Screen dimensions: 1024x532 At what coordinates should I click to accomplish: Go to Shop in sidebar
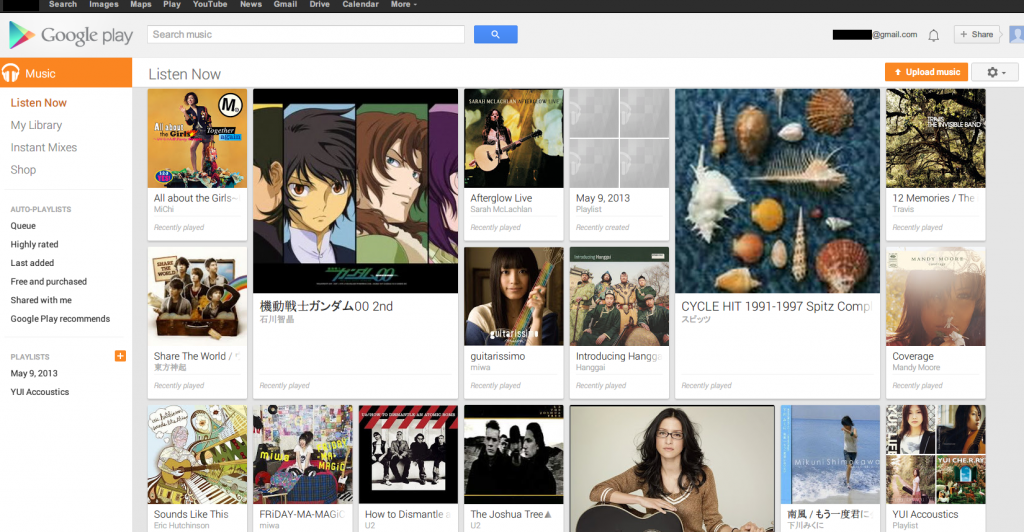[23, 169]
